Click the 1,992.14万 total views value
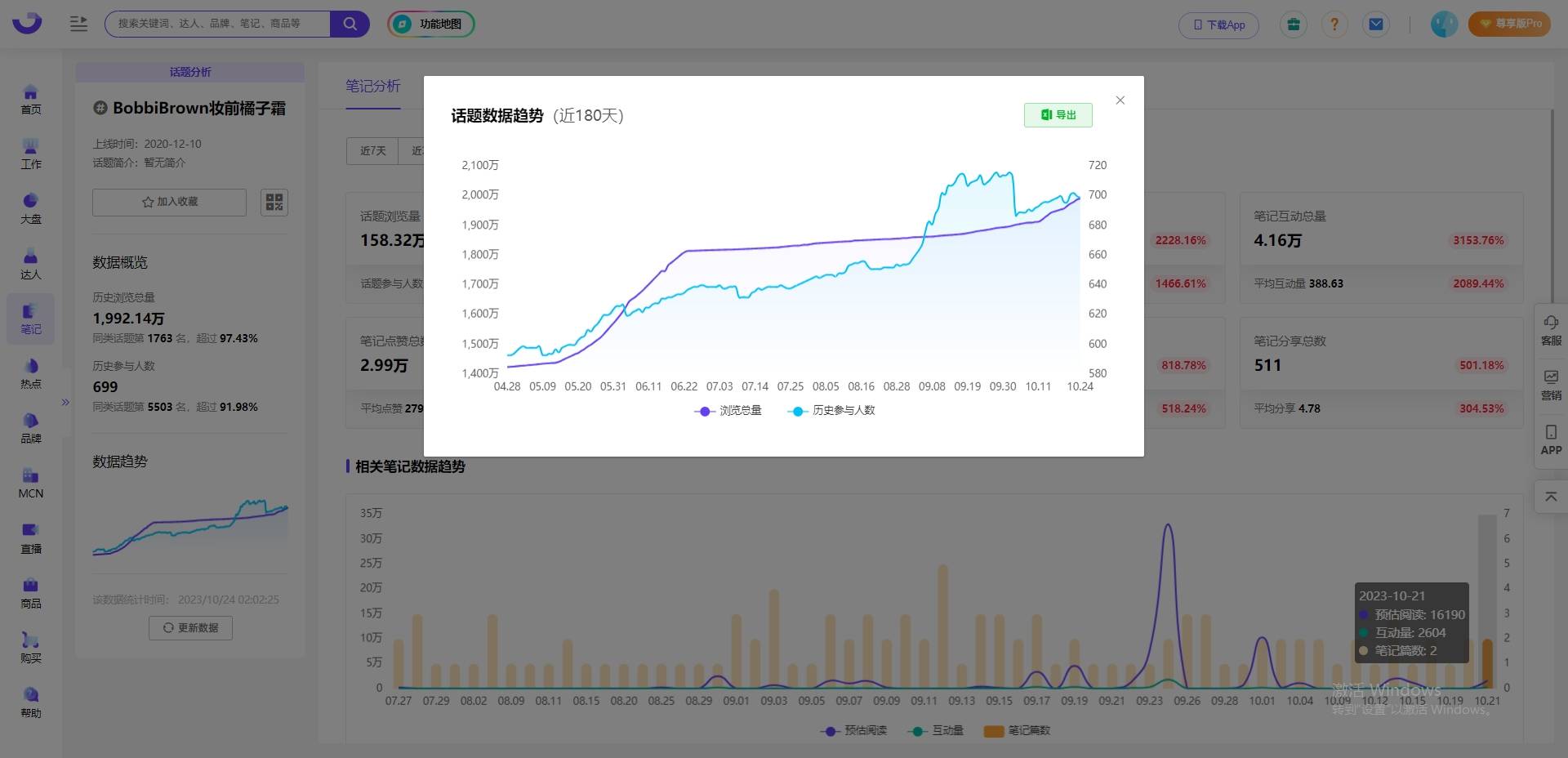 click(128, 319)
